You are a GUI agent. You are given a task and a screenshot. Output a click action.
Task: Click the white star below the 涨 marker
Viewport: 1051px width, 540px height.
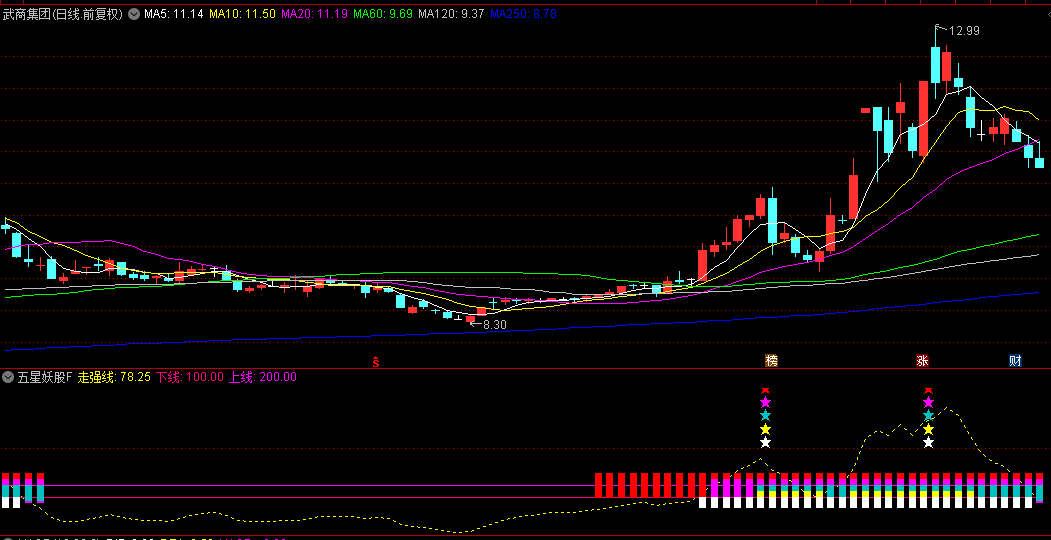(928, 442)
